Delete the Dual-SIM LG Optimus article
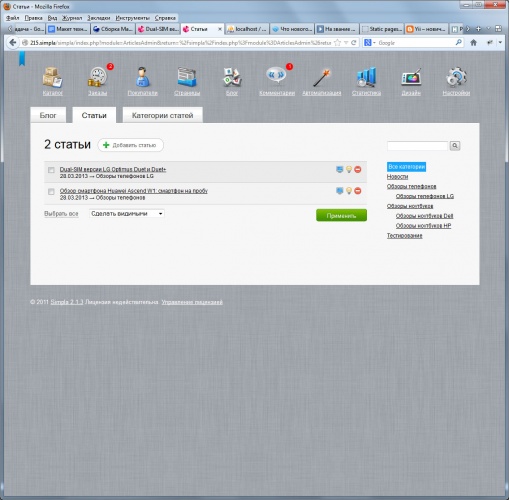The height and width of the screenshot is (500, 509). (x=358, y=169)
